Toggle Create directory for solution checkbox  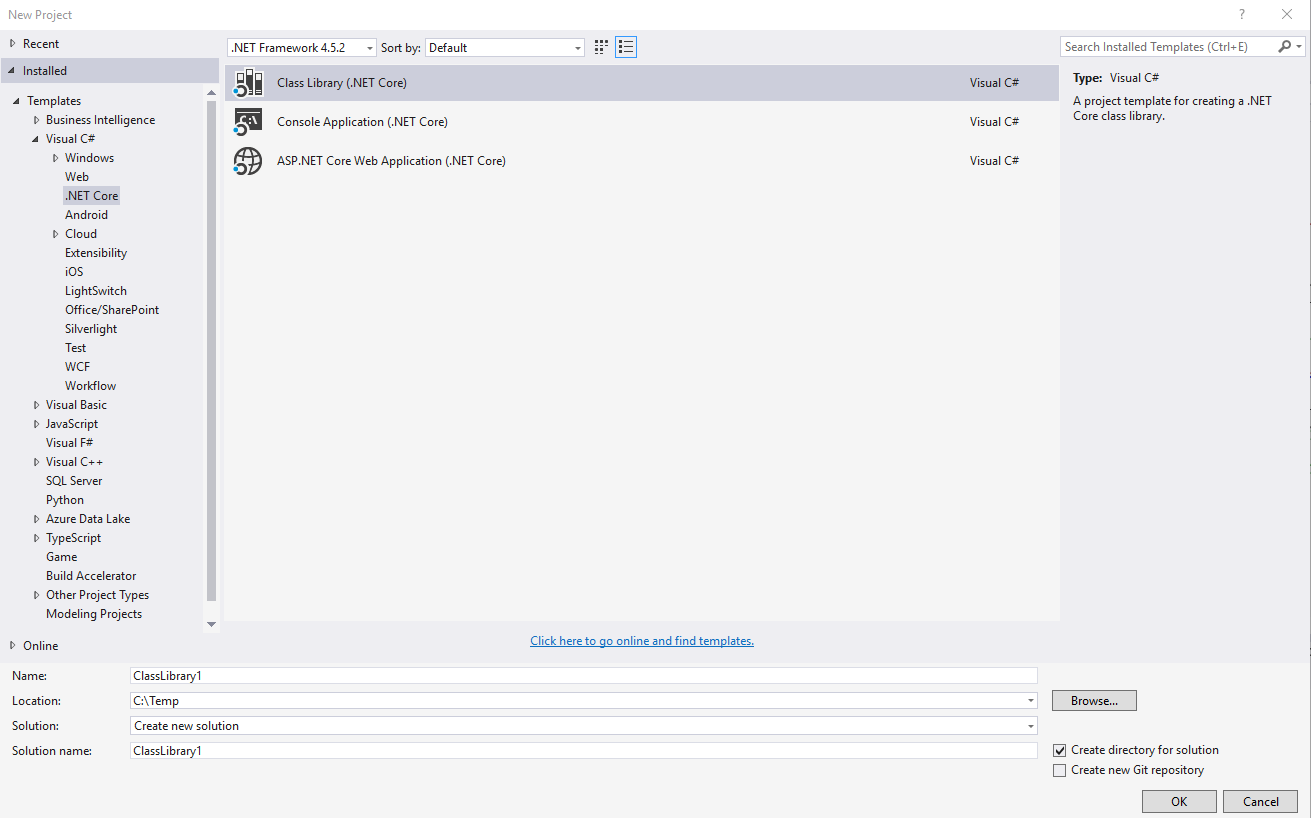coord(1060,750)
